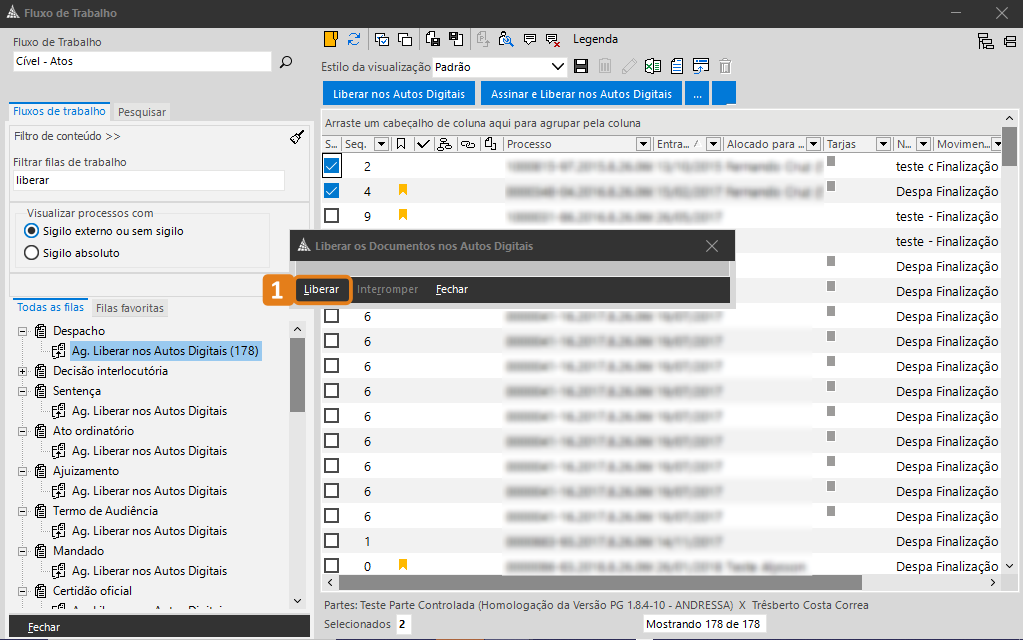Click the yellow bookmark flag toolbar icon
The image size is (1023, 640).
point(330,39)
